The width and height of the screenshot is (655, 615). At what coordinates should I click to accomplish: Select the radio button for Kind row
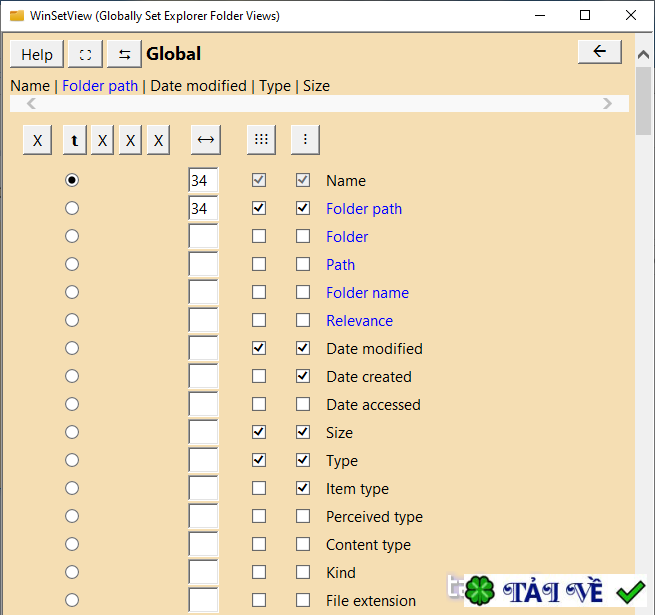[x=72, y=572]
